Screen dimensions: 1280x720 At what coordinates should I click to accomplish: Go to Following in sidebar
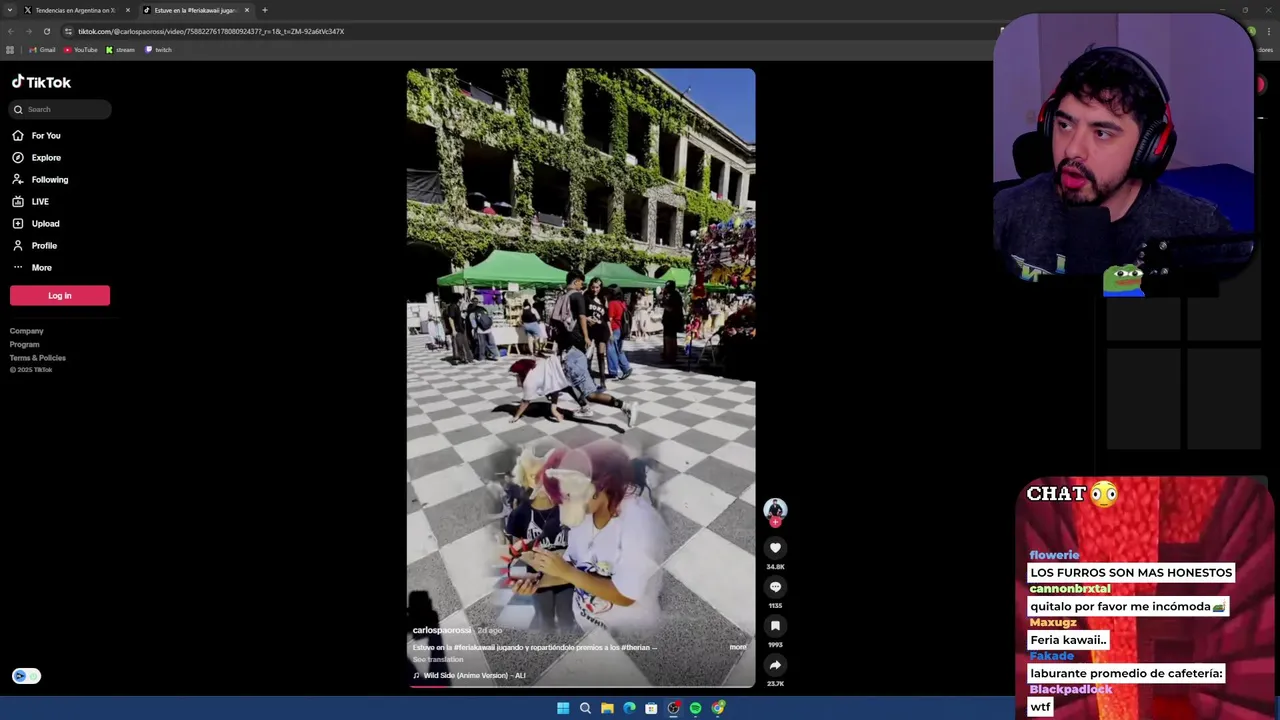click(41, 179)
